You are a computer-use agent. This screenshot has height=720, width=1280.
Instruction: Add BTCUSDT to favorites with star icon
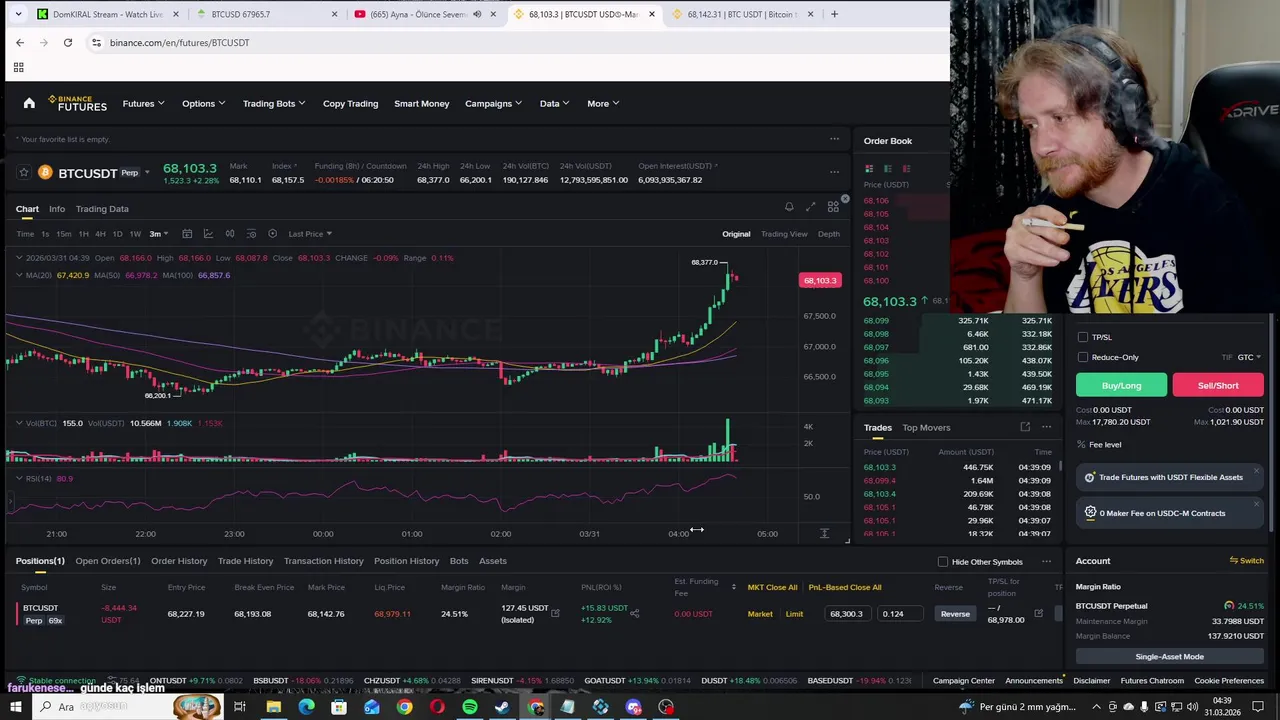tap(24, 173)
